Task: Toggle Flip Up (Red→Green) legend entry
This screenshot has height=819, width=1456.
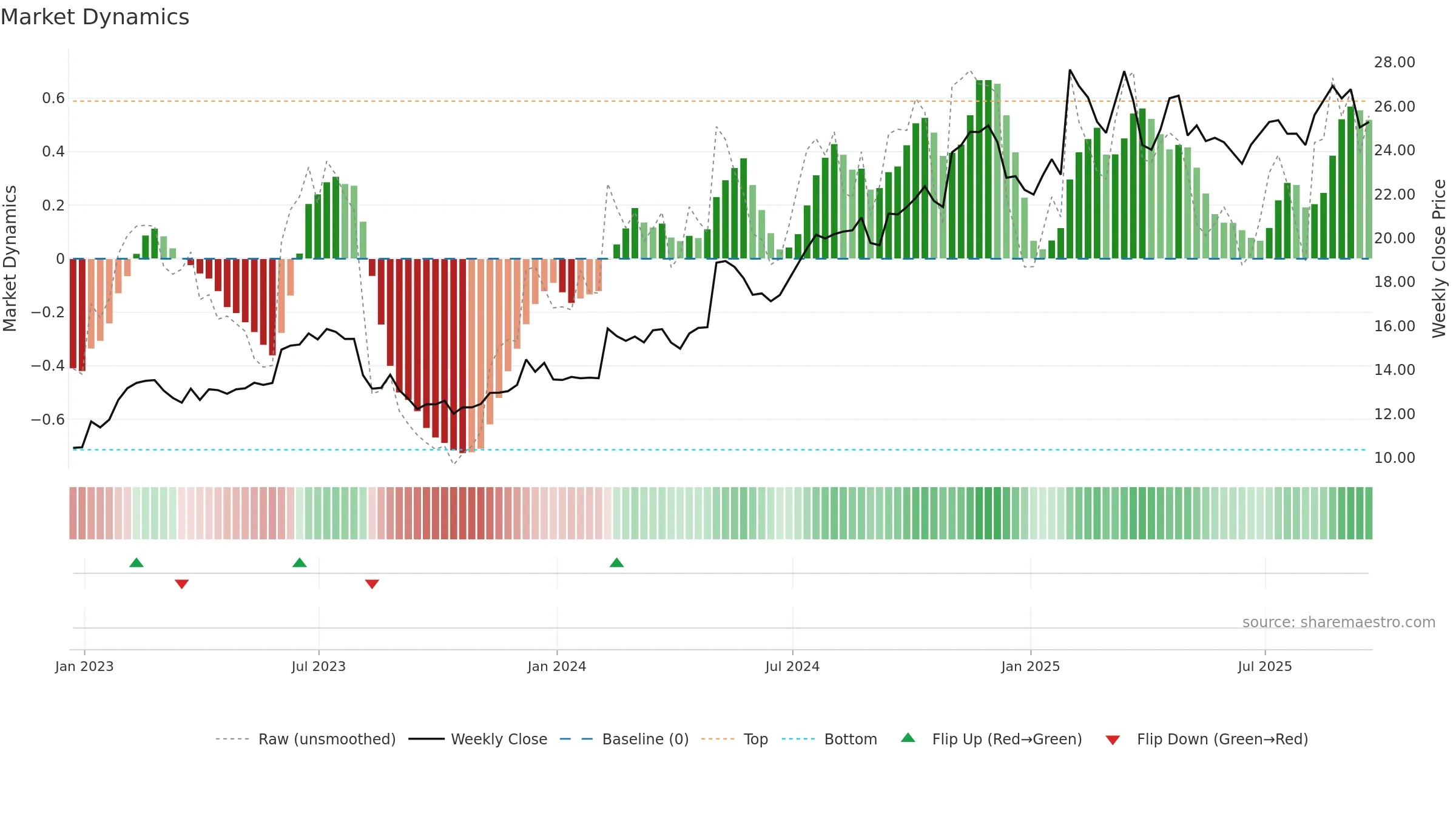Action: [x=991, y=739]
